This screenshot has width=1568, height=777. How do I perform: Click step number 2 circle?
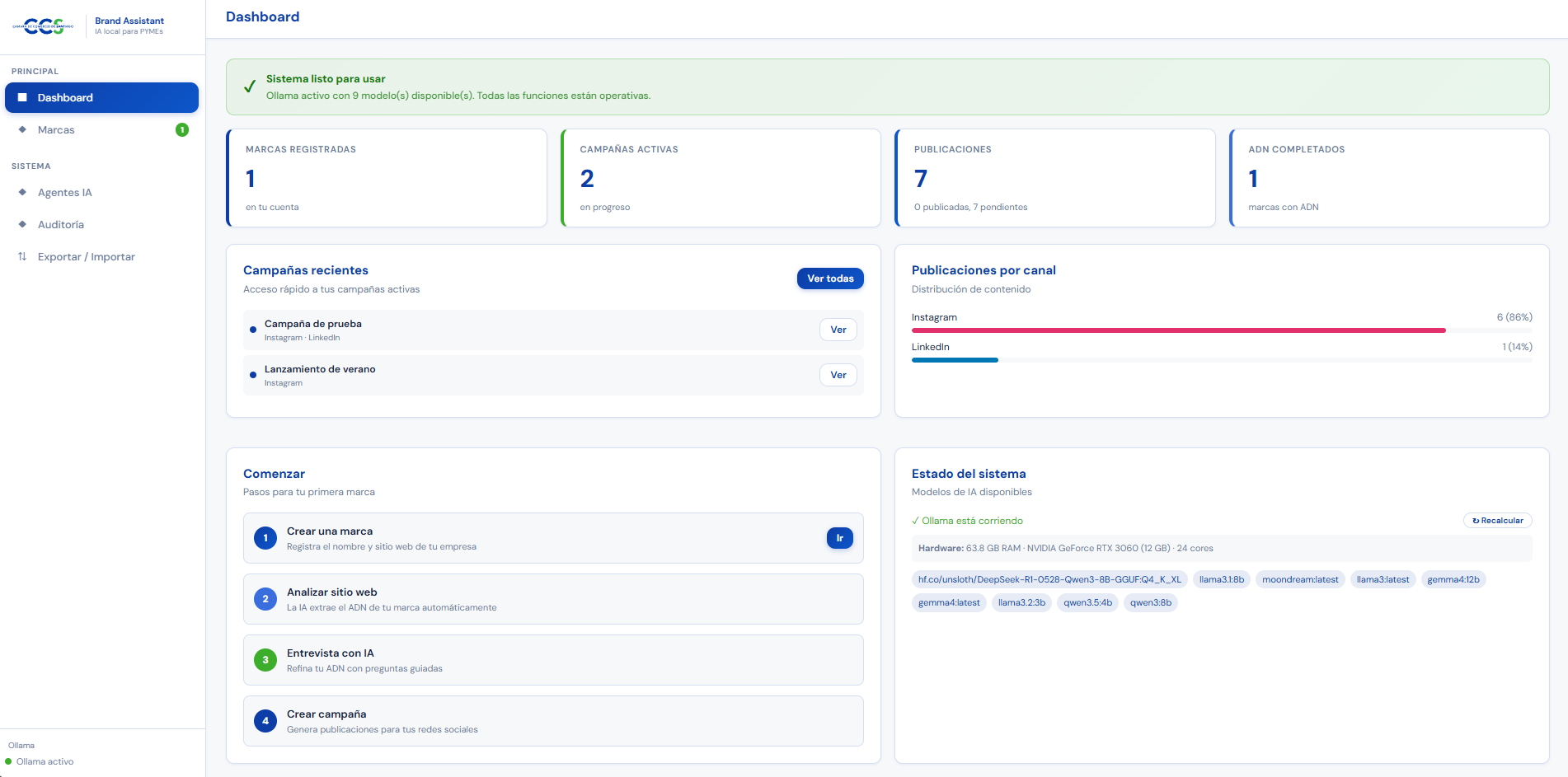pos(265,599)
